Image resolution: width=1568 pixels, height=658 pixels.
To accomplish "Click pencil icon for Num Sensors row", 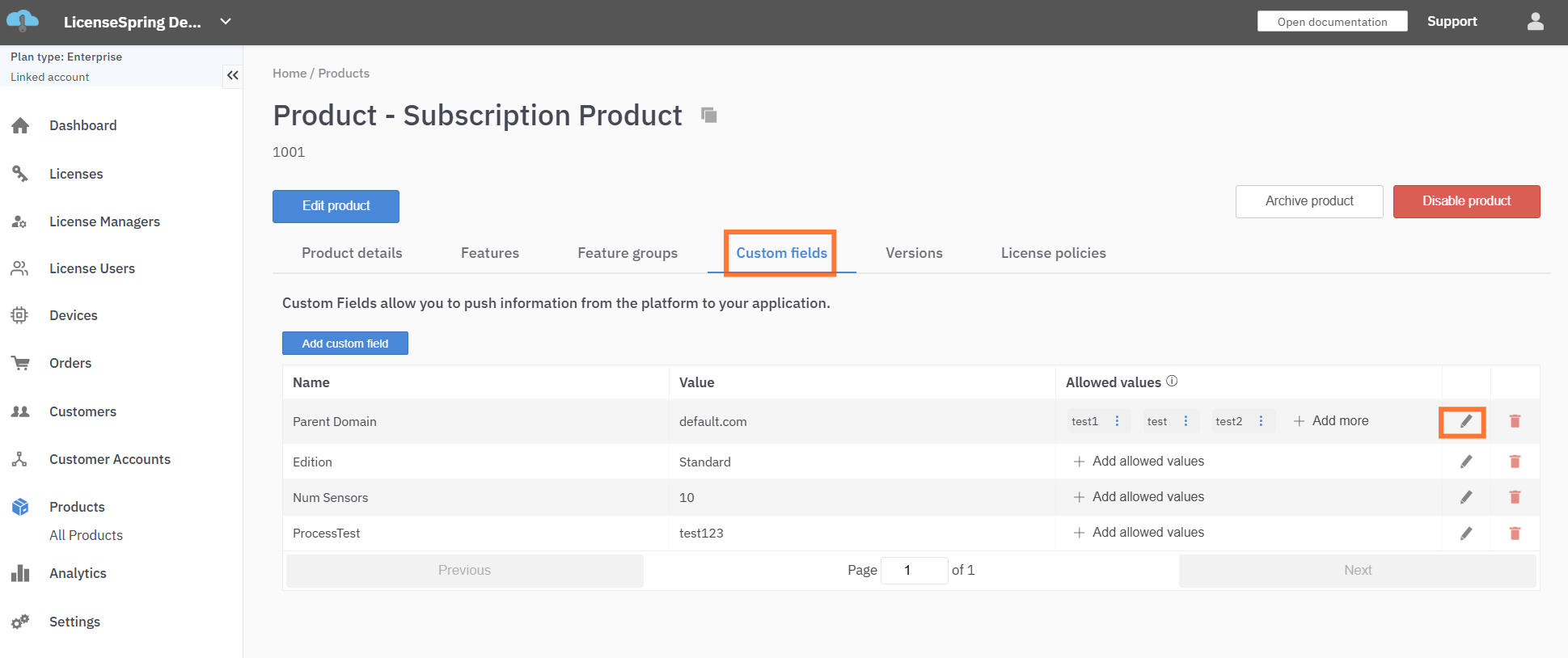I will 1465,497.
